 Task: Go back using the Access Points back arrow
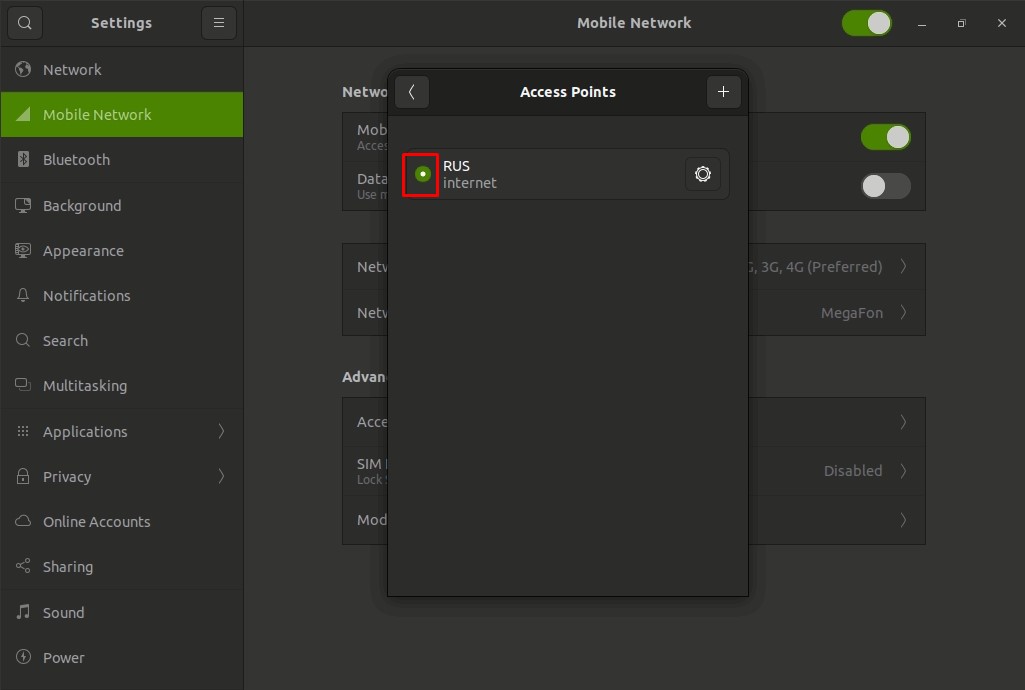pyautogui.click(x=411, y=92)
